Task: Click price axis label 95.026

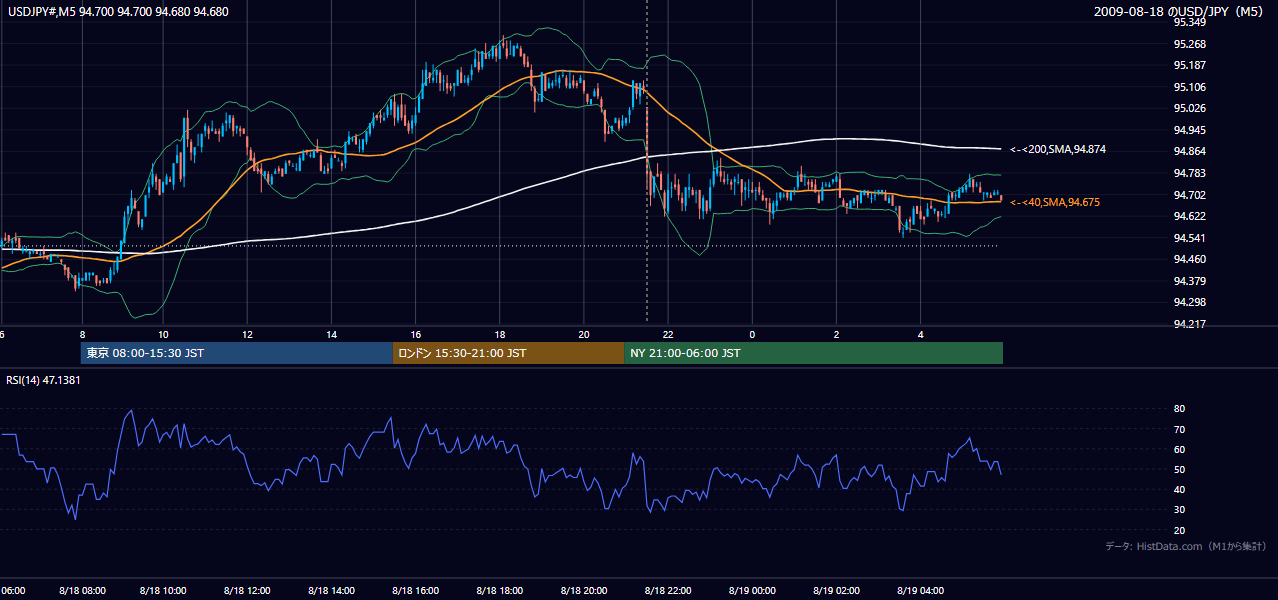Action: pyautogui.click(x=1189, y=108)
